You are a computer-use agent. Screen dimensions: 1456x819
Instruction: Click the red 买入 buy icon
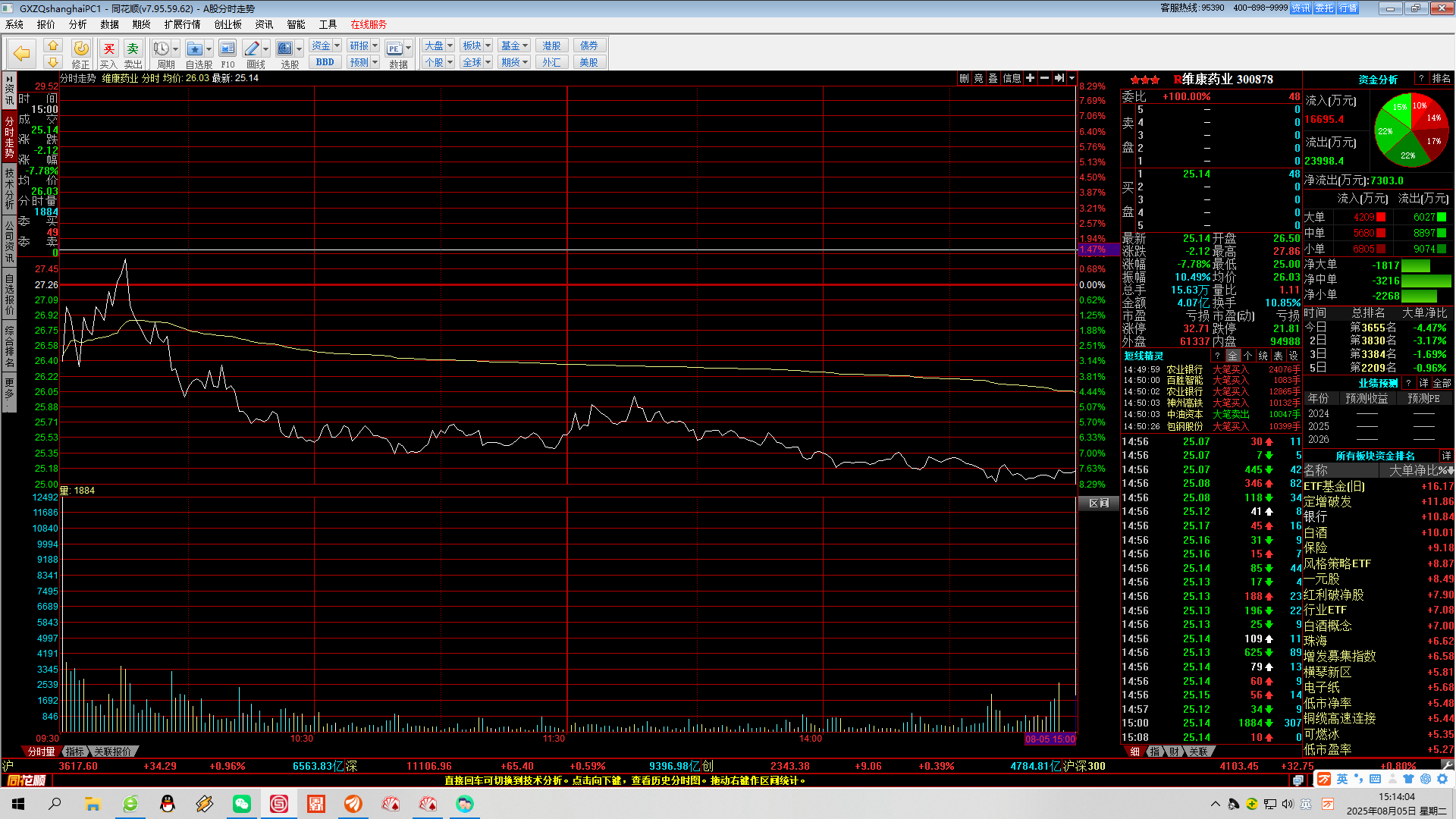click(x=109, y=49)
